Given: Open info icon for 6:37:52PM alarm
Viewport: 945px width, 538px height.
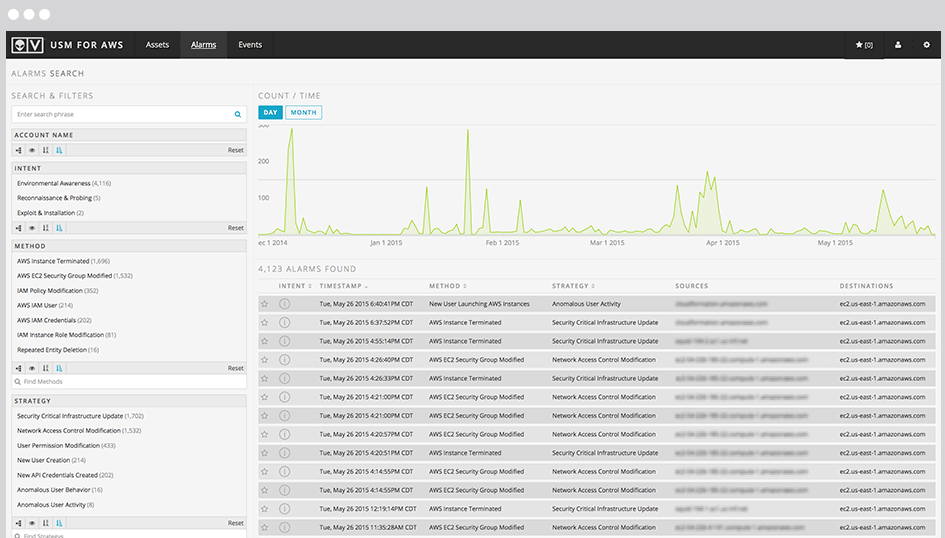Looking at the screenshot, I should click(x=284, y=323).
